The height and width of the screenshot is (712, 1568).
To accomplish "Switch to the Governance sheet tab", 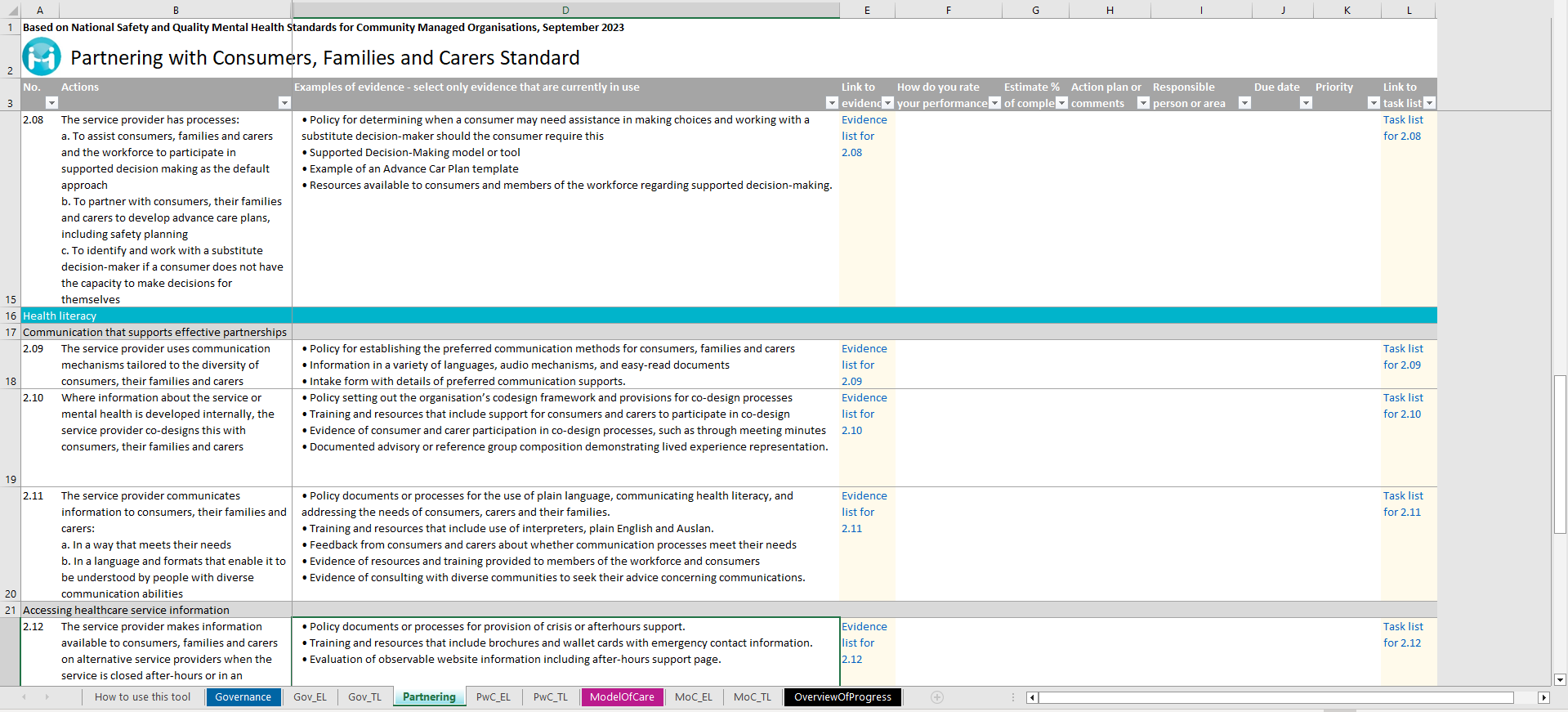I will [243, 697].
